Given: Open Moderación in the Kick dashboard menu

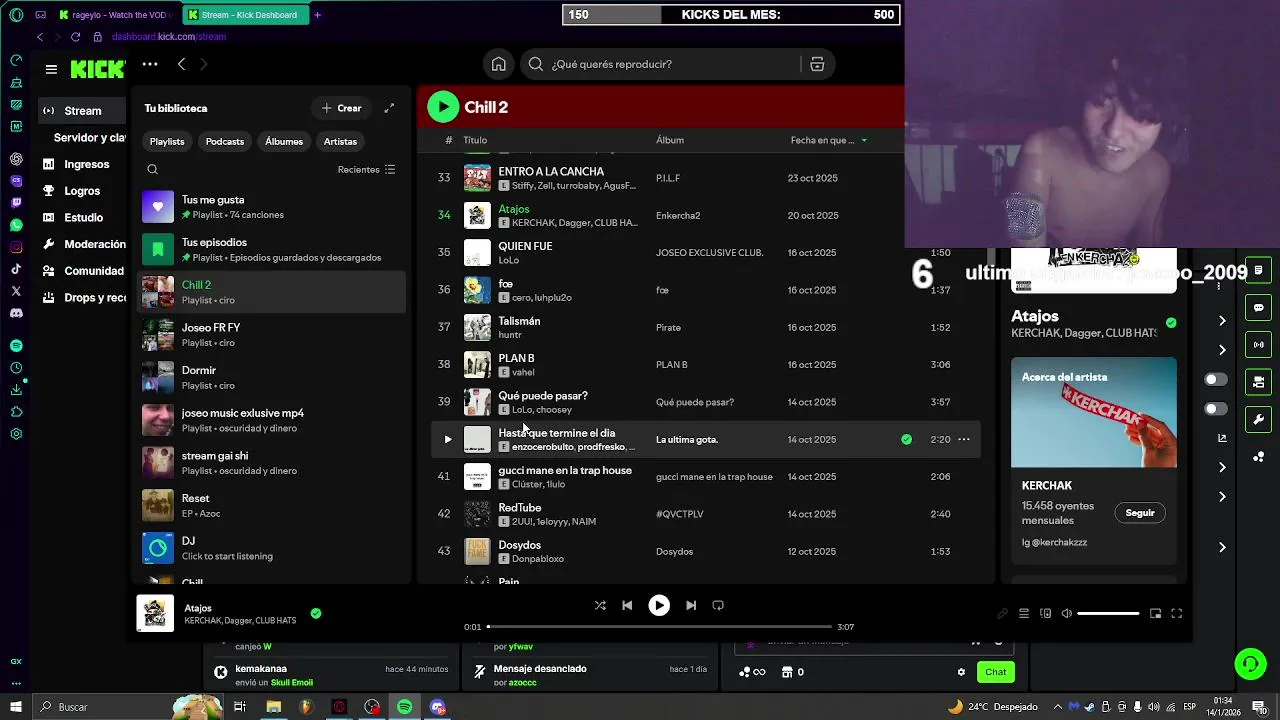Looking at the screenshot, I should pos(84,244).
